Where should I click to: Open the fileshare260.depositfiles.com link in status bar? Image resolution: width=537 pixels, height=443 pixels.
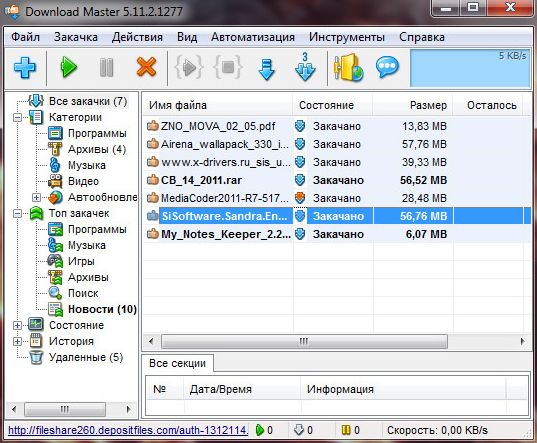click(128, 430)
